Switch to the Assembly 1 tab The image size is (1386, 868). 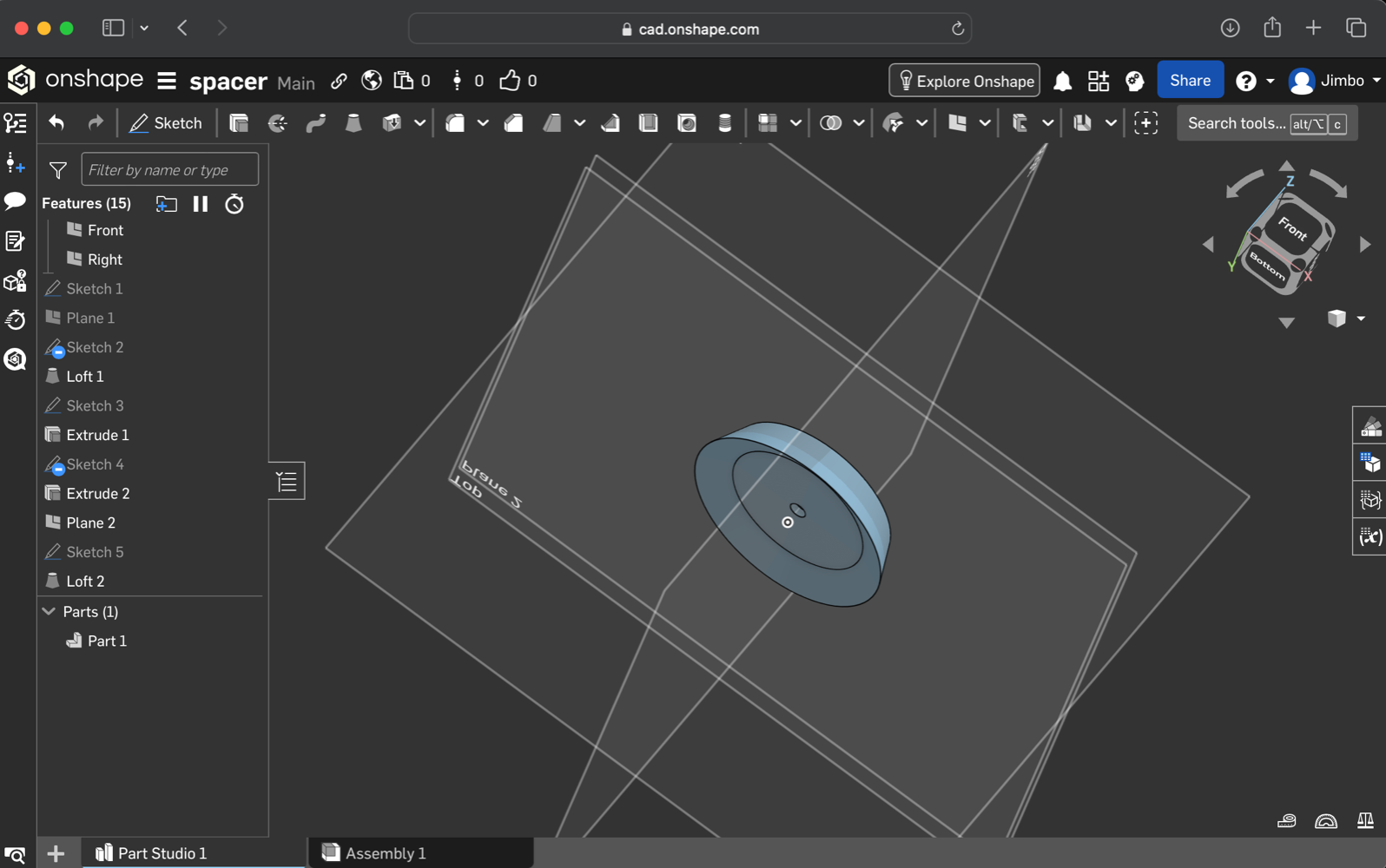pyautogui.click(x=385, y=853)
